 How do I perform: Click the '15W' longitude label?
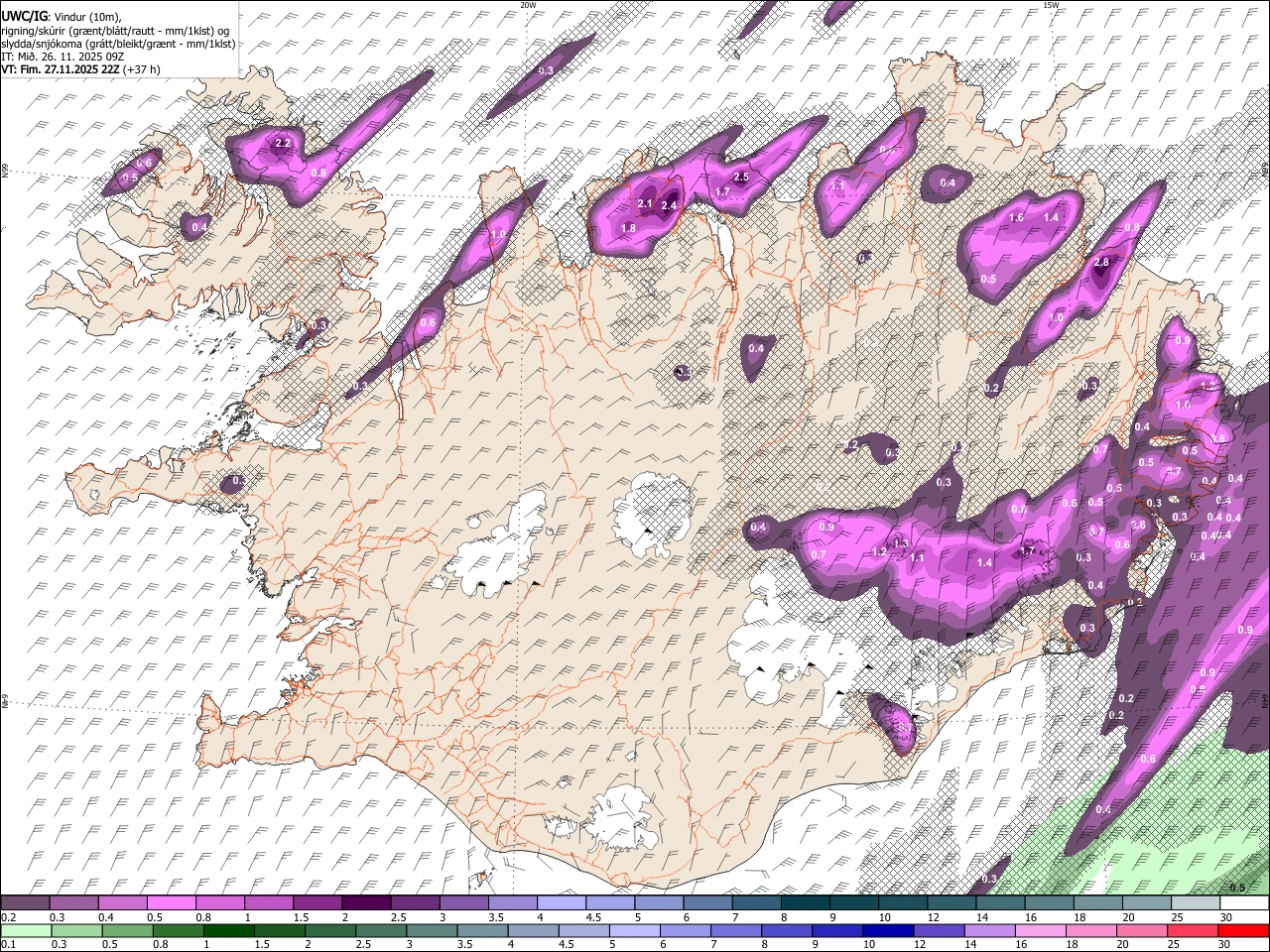click(x=1051, y=5)
